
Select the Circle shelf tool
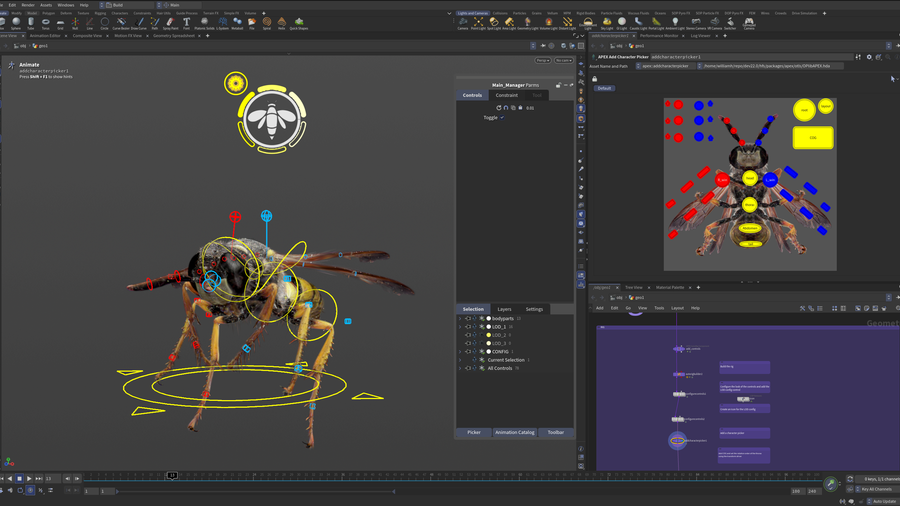point(104,23)
